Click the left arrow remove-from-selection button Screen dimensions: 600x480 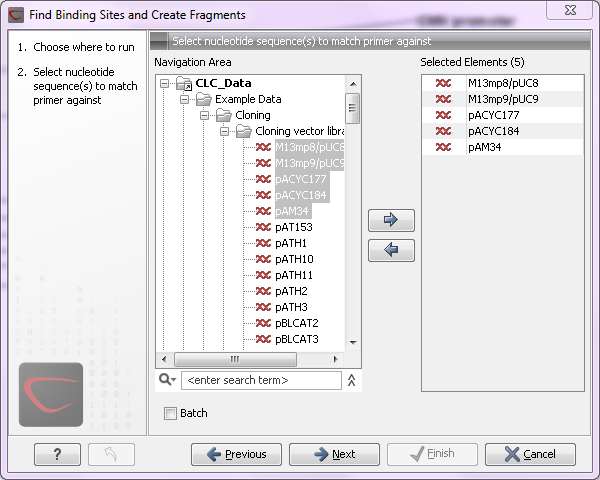[391, 251]
